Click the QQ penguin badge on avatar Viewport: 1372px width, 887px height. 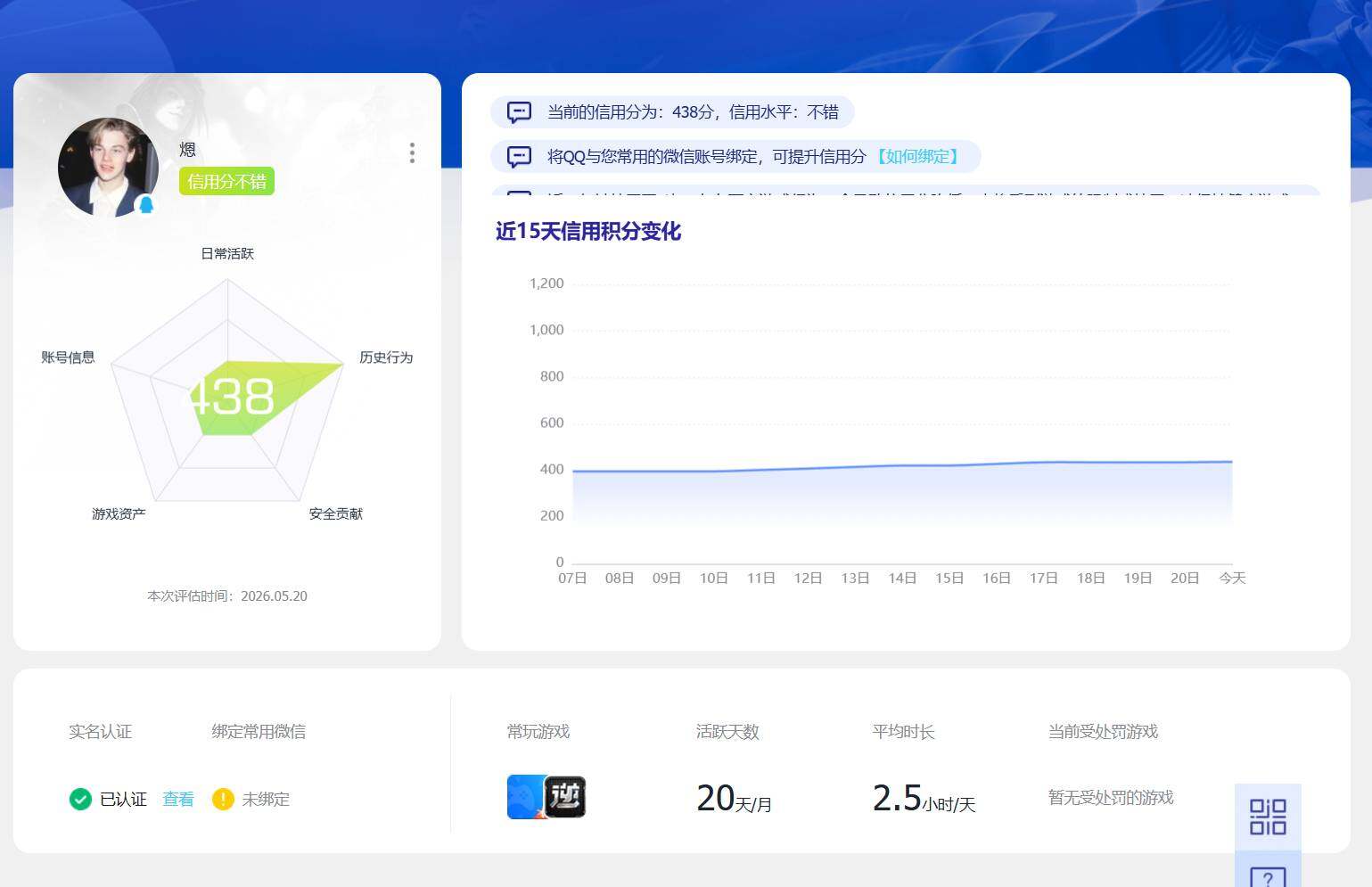point(147,205)
